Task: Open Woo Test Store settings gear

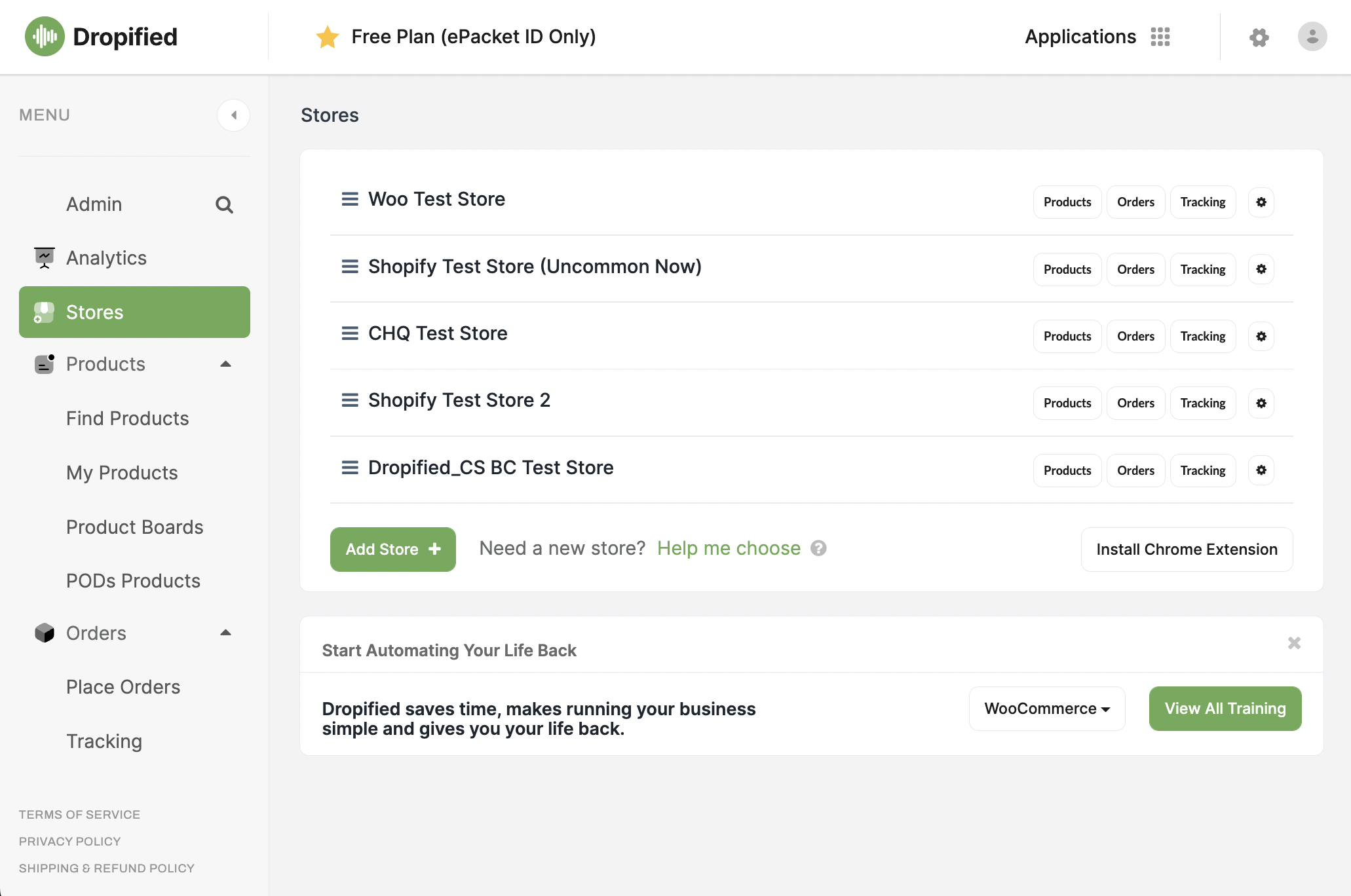Action: click(1261, 202)
